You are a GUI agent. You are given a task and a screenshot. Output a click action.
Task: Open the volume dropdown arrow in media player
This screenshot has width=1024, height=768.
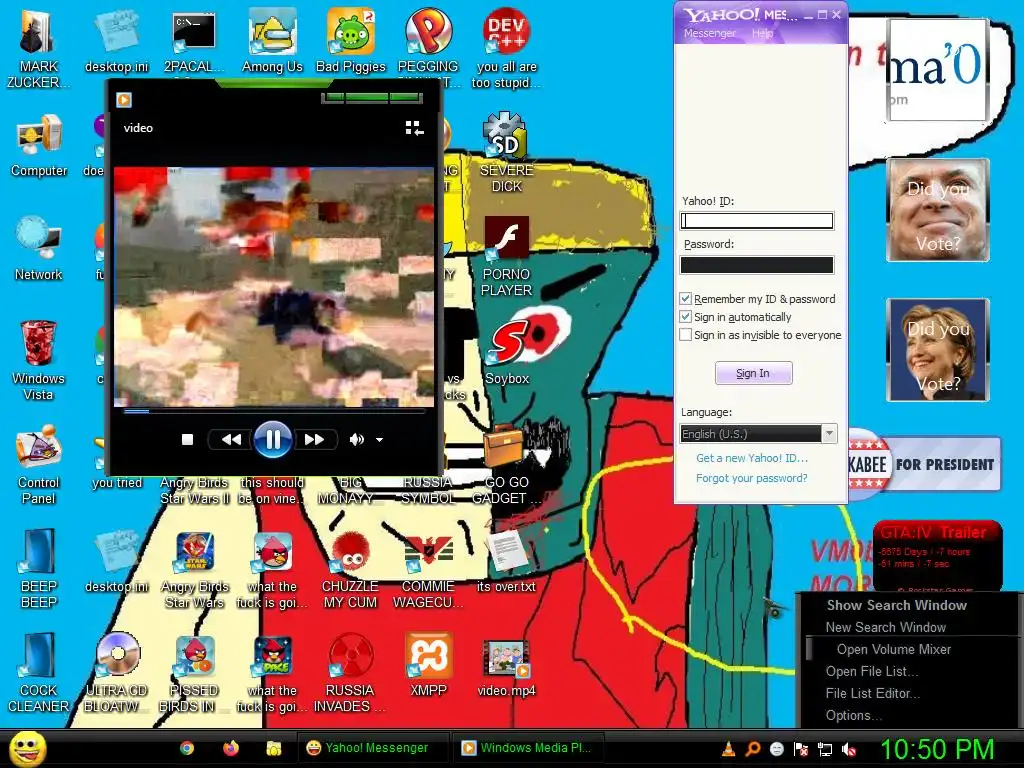(x=379, y=440)
